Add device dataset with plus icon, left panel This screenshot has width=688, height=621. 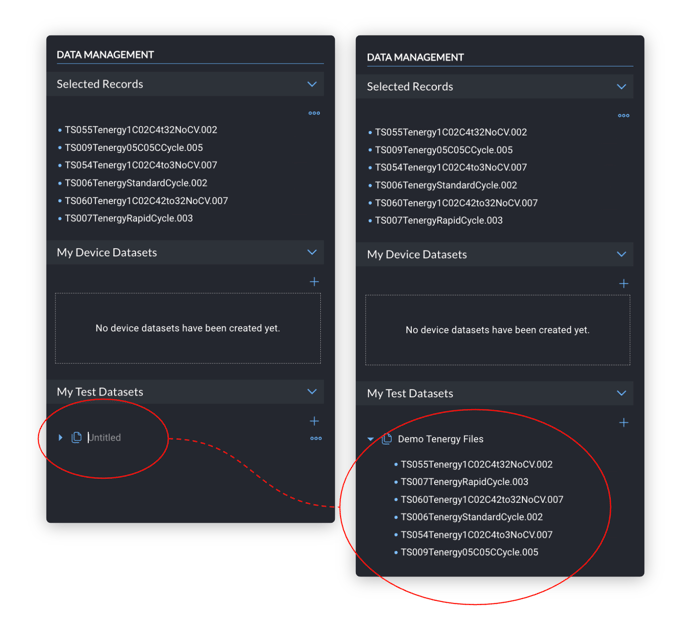pos(314,282)
